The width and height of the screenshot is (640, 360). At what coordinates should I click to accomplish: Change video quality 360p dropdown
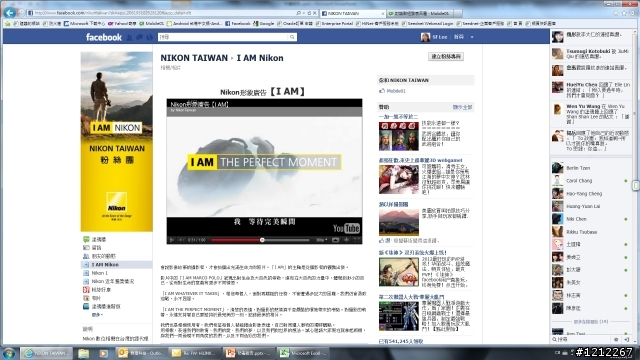click(322, 240)
